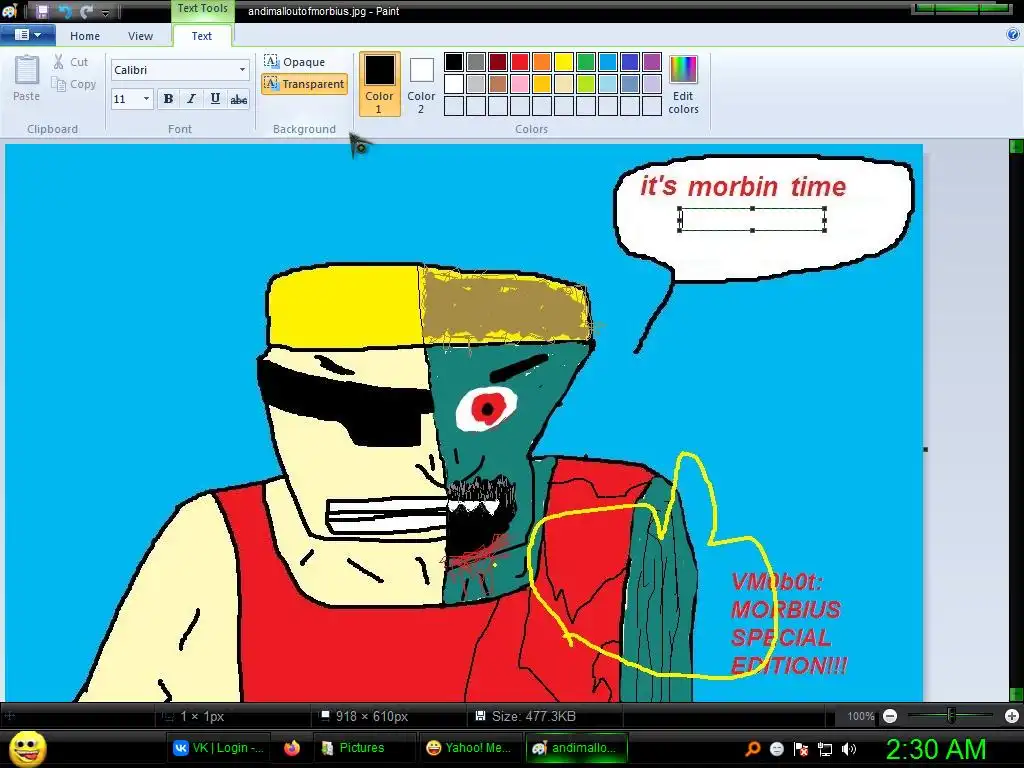Image resolution: width=1024 pixels, height=768 pixels.
Task: Click the andimallo... Paint taskbar button
Action: (x=575, y=748)
